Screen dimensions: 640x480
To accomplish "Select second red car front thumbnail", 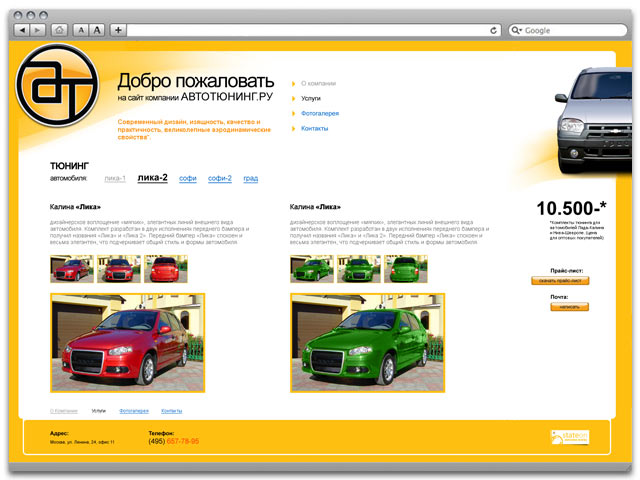I will 119,269.
